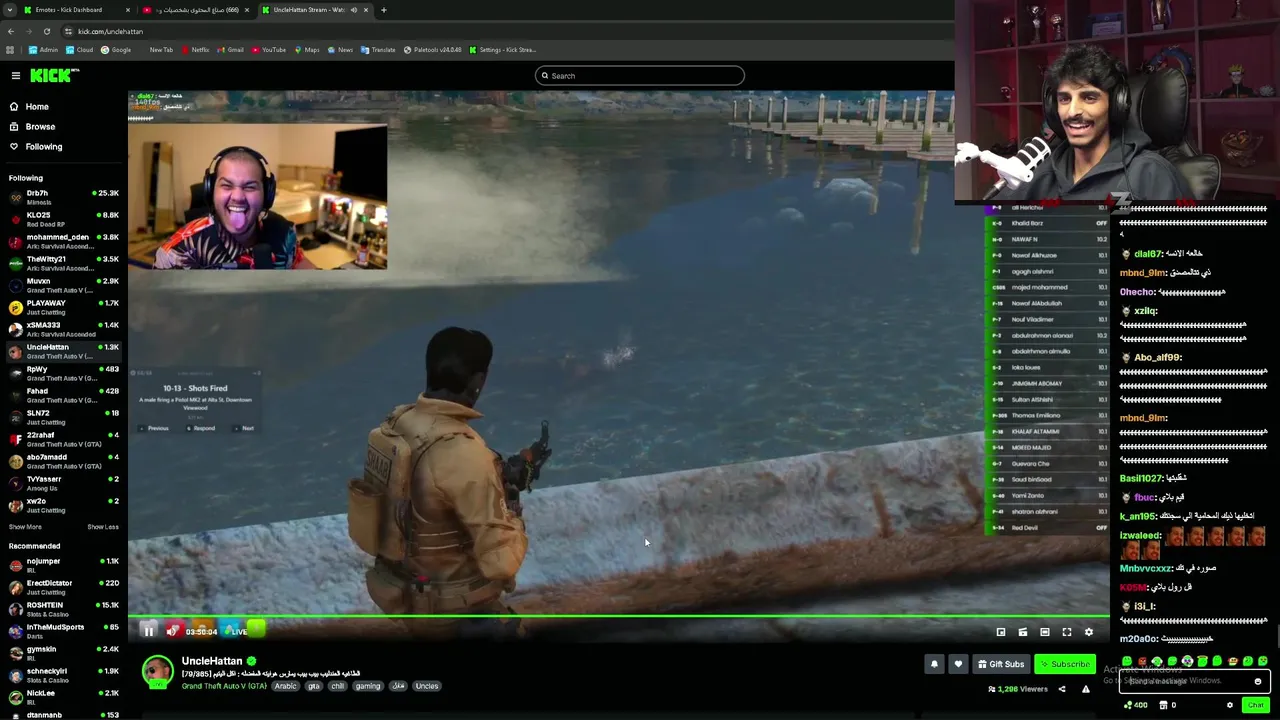Open nojumper recommended channel
Image resolution: width=1280 pixels, height=720 pixels.
[62, 565]
